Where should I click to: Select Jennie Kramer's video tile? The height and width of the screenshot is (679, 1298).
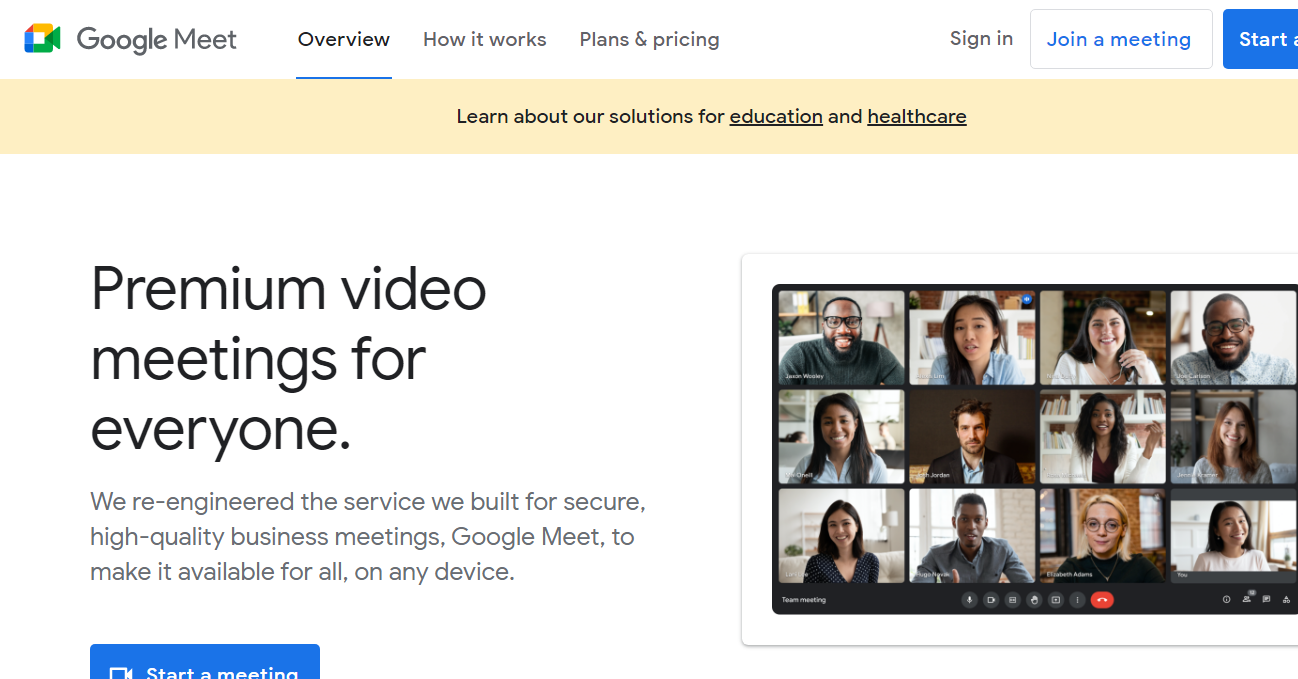coord(1233,437)
